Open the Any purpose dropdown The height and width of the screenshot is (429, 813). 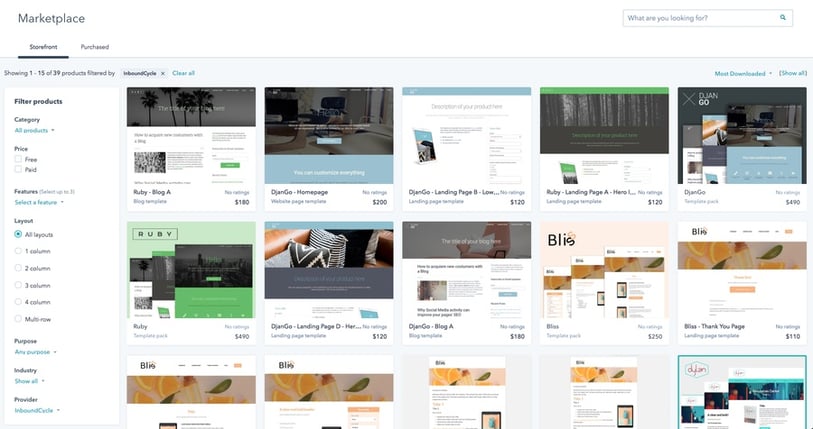click(36, 352)
